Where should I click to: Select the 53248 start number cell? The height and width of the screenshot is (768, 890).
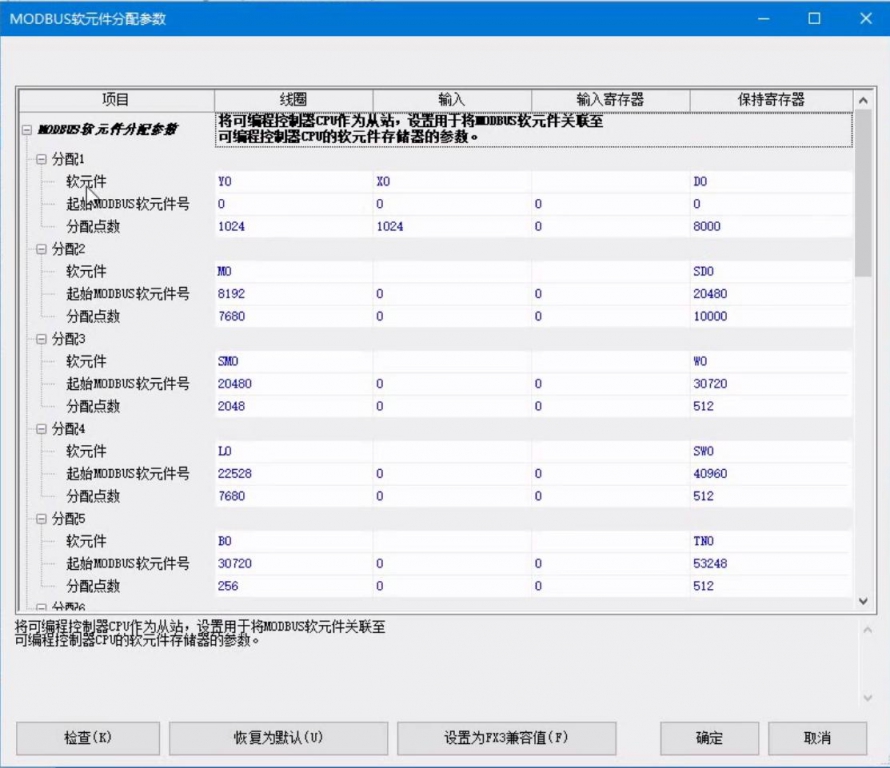pyautogui.click(x=771, y=564)
